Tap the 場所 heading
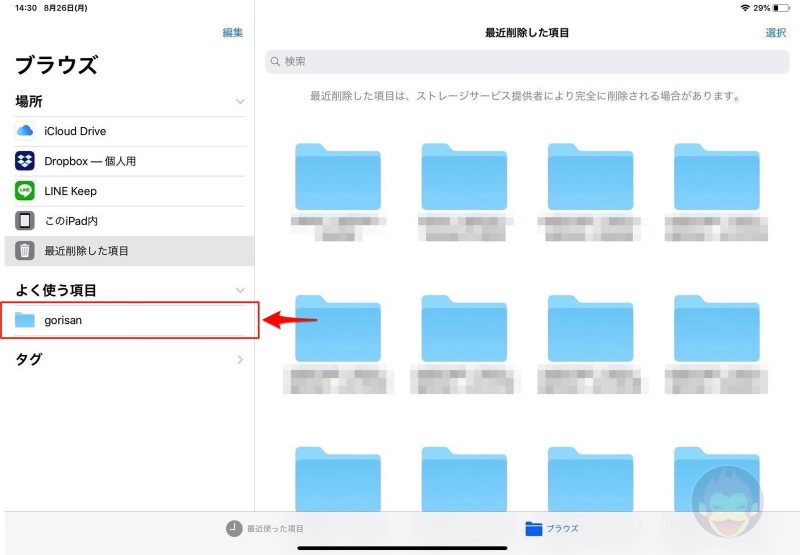This screenshot has width=800, height=555. coord(29,101)
